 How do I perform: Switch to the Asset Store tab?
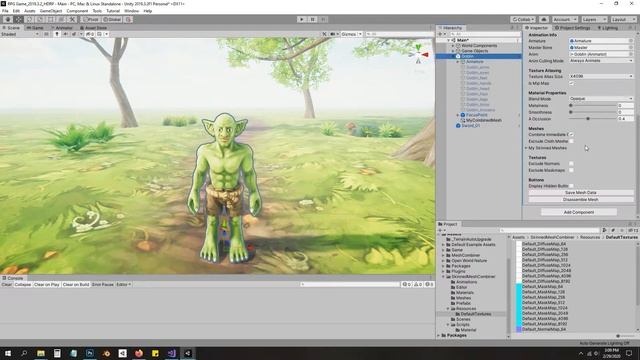pos(93,28)
